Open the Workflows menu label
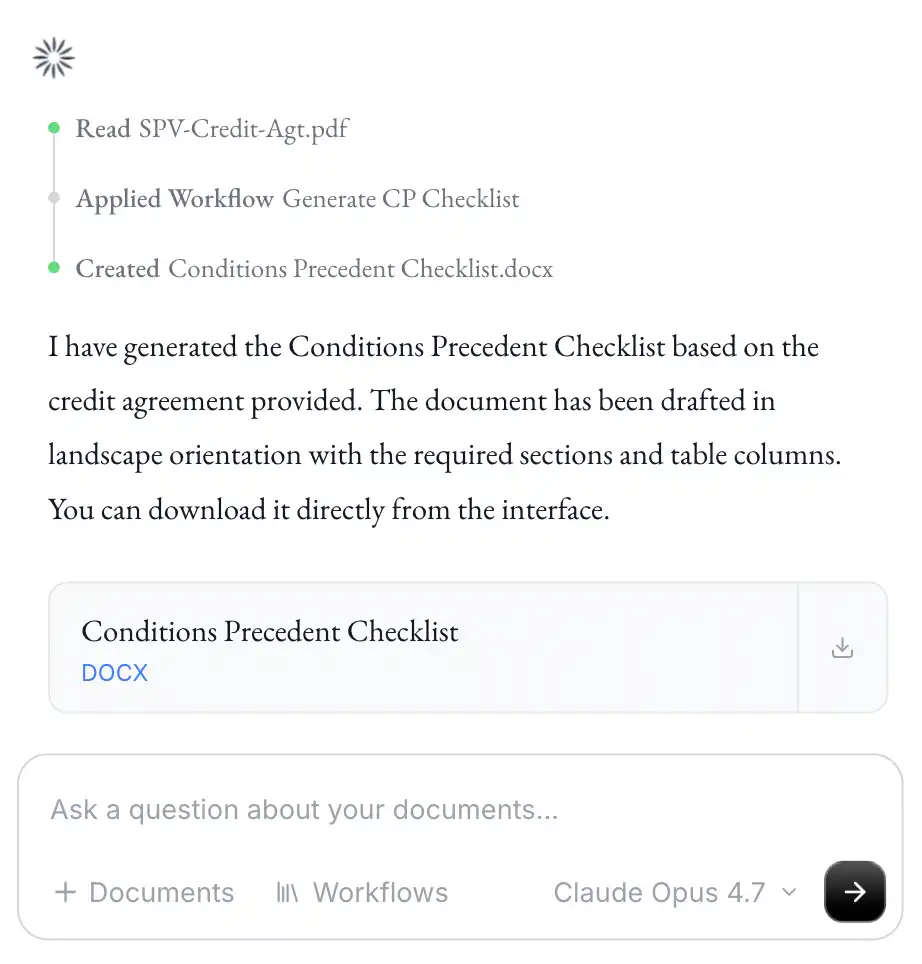This screenshot has width=922, height=964. (380, 892)
